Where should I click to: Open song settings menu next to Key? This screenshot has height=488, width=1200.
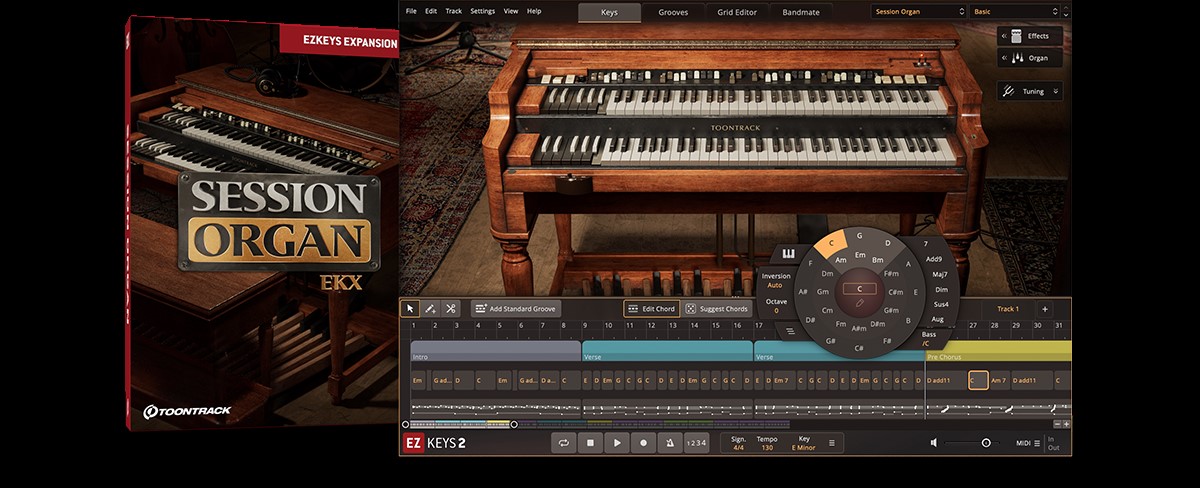point(831,442)
